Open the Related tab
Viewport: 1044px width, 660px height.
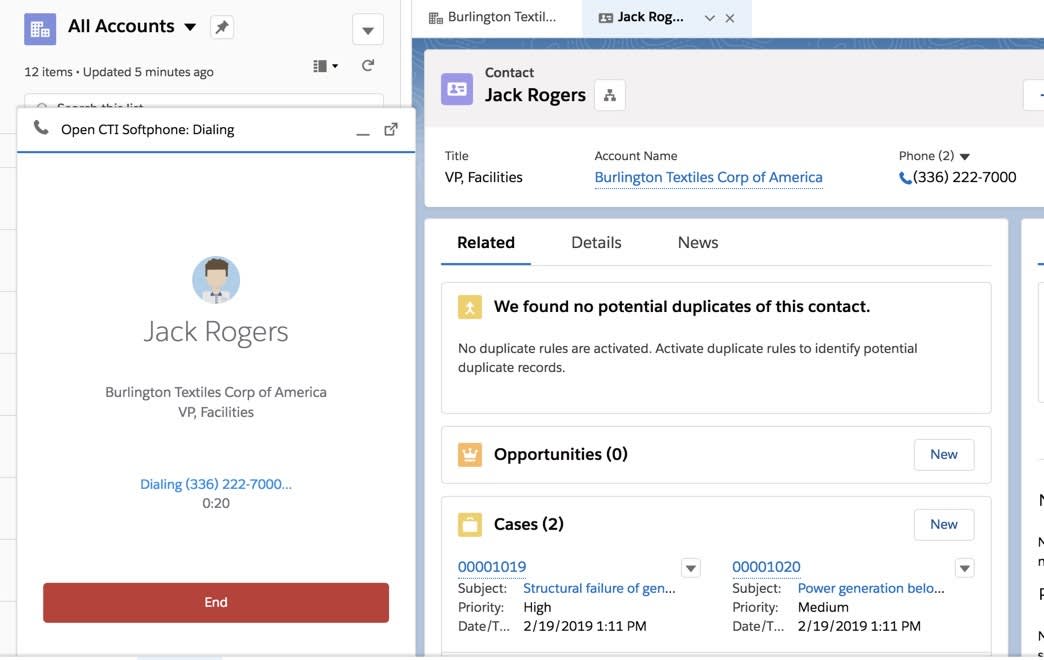486,242
